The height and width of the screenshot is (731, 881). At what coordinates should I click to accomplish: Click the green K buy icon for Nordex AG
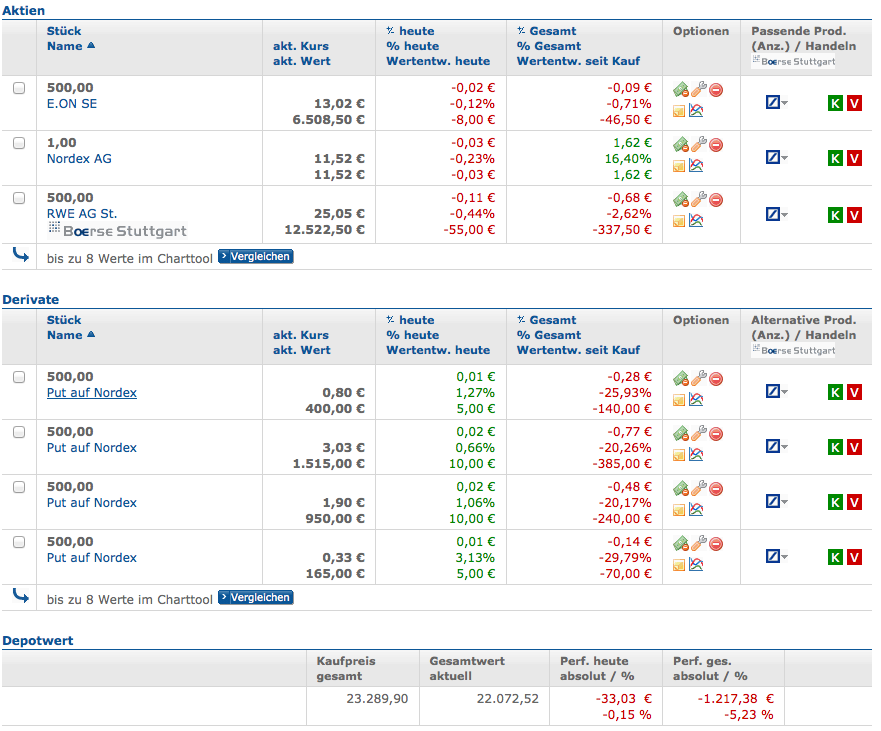tap(836, 158)
